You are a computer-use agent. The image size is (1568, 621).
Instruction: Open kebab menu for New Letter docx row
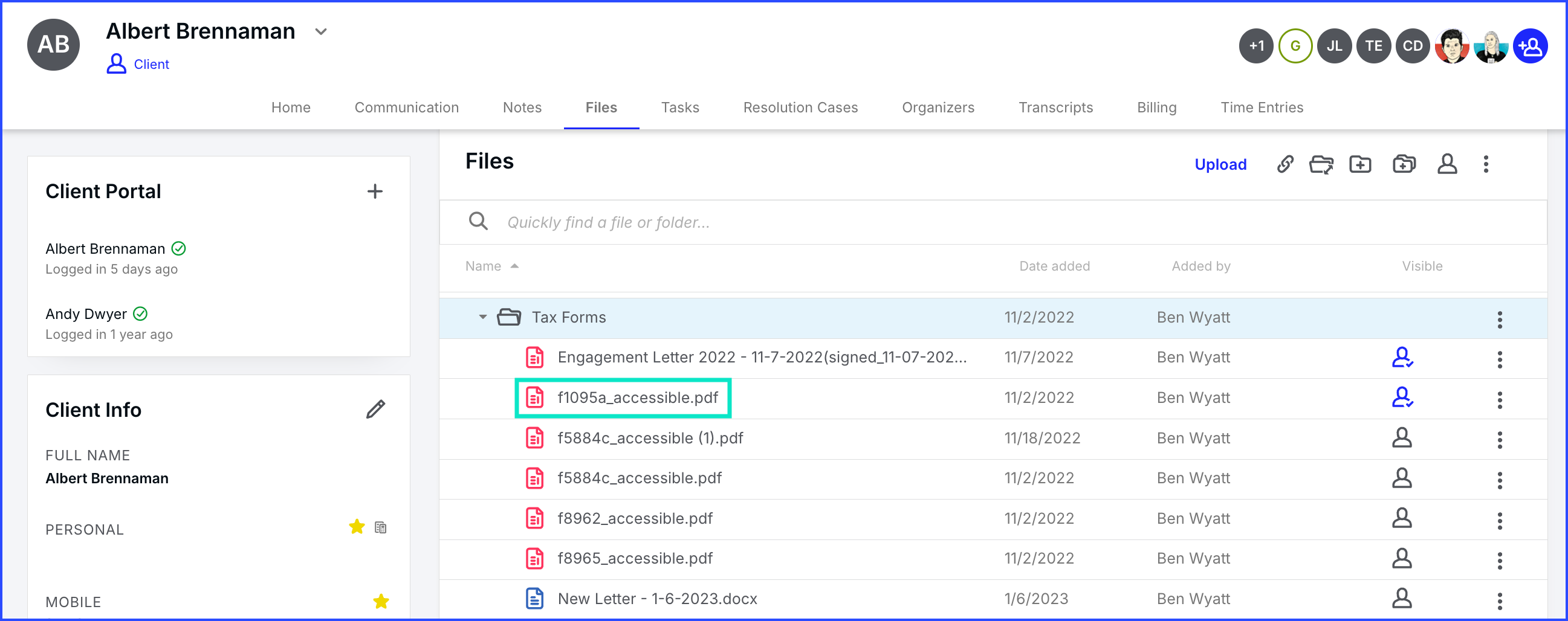[x=1499, y=601]
